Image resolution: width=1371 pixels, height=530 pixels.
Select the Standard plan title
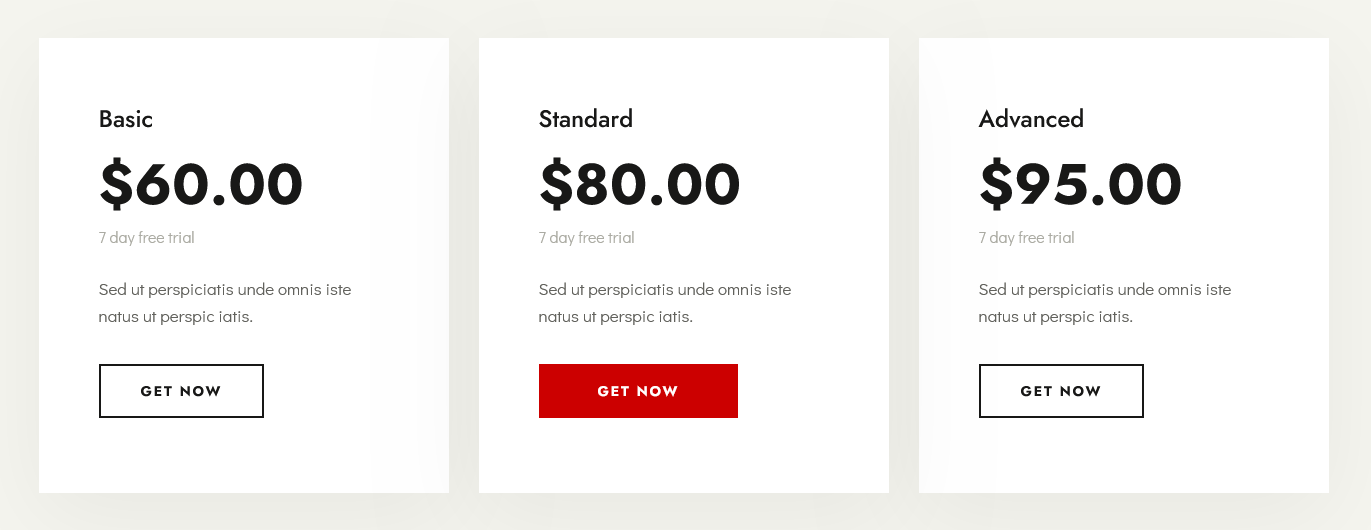(x=586, y=119)
